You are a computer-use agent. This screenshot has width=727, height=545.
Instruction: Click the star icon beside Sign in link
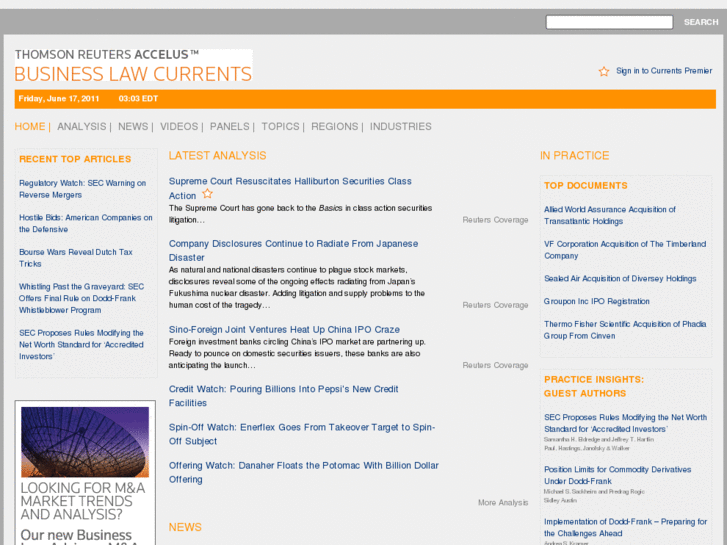(x=604, y=71)
